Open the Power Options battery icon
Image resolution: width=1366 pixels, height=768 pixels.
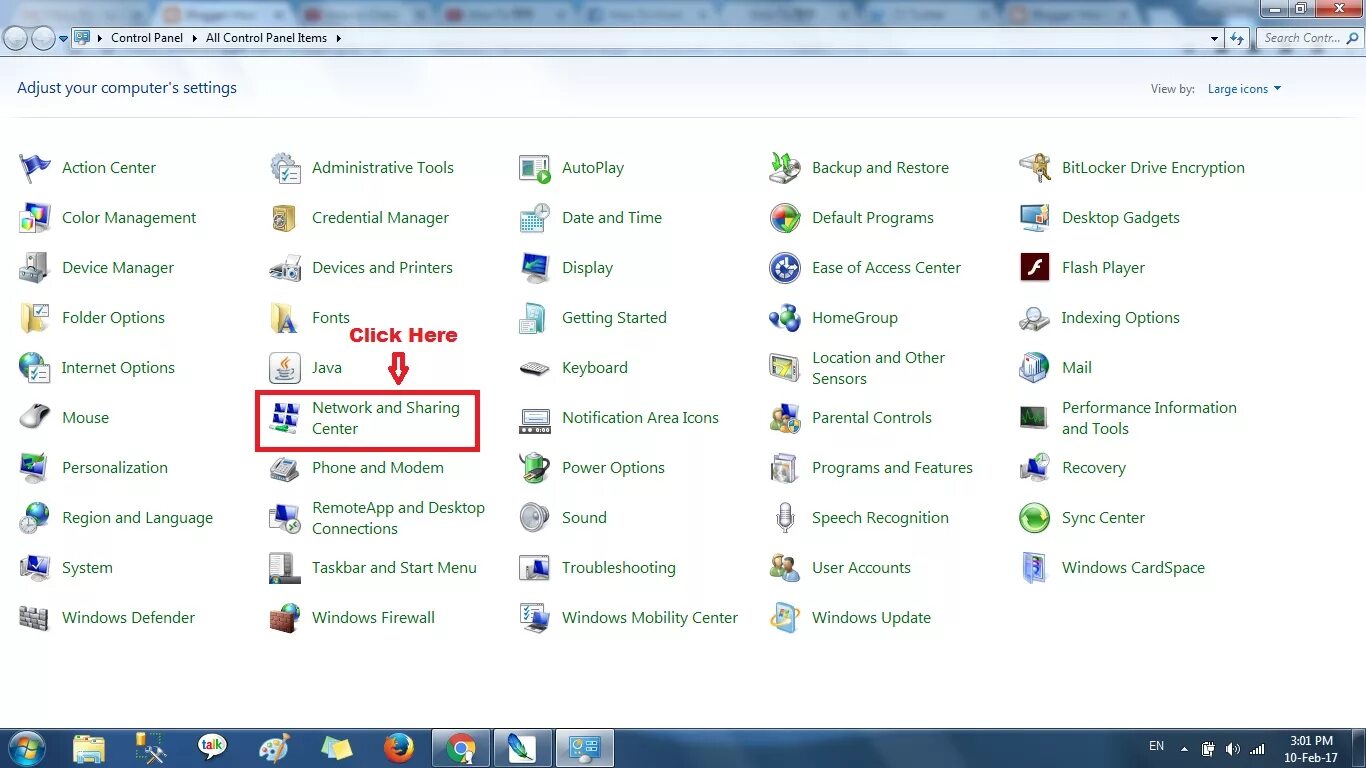click(x=535, y=468)
